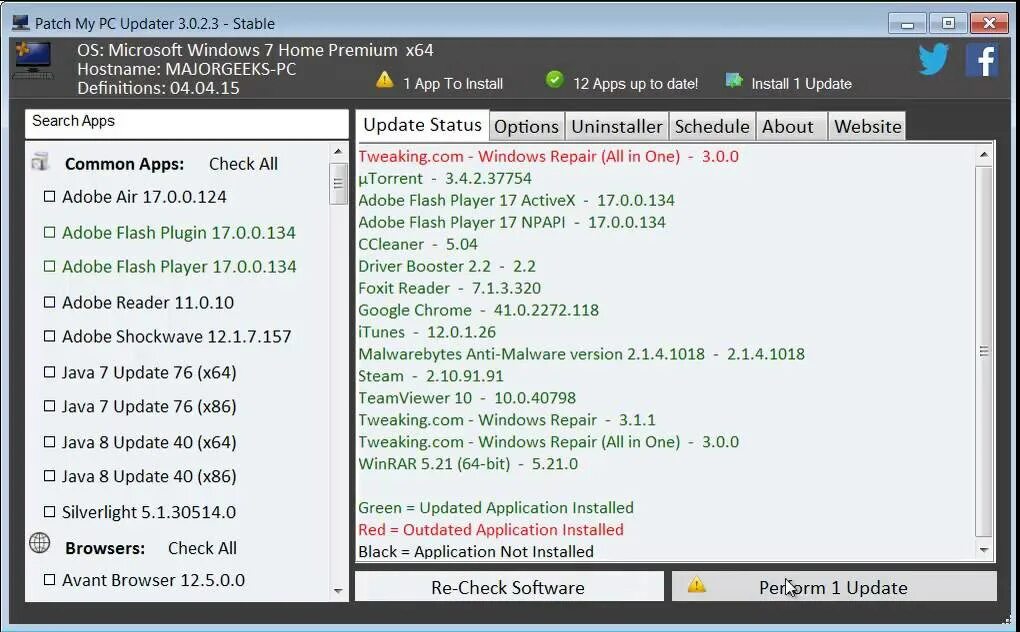Click the iTunes 12.0.1.26 entry
Screen dimensions: 1020x632
pyautogui.click(x=427, y=332)
